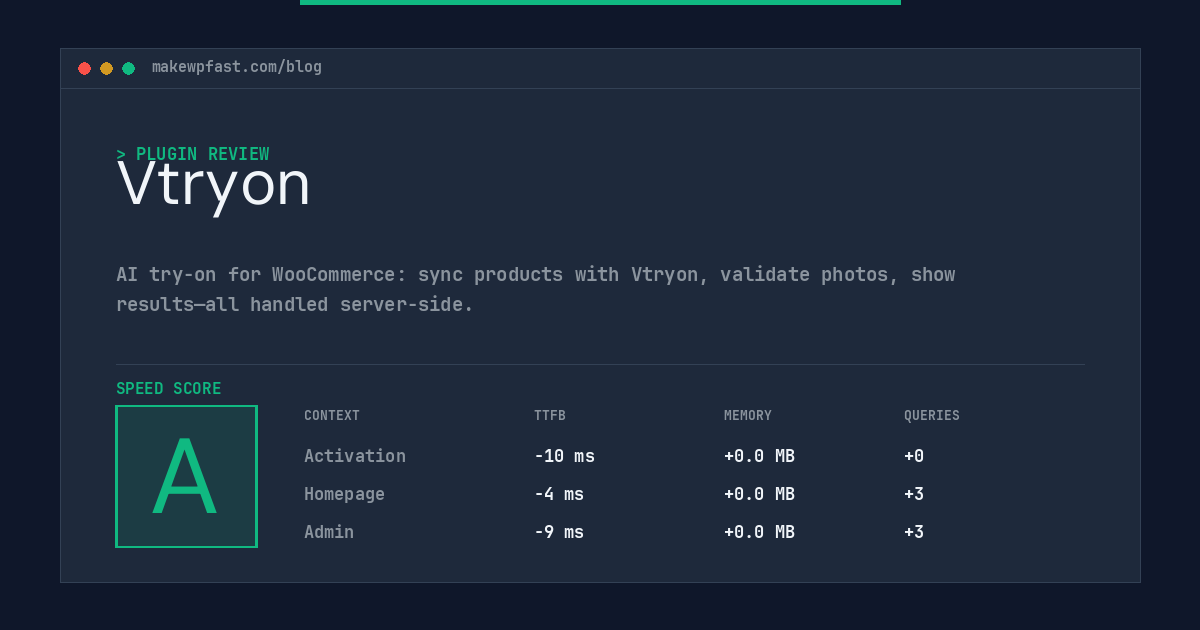The image size is (1200, 630).
Task: Click the MEMORY column header
Action: tap(748, 415)
